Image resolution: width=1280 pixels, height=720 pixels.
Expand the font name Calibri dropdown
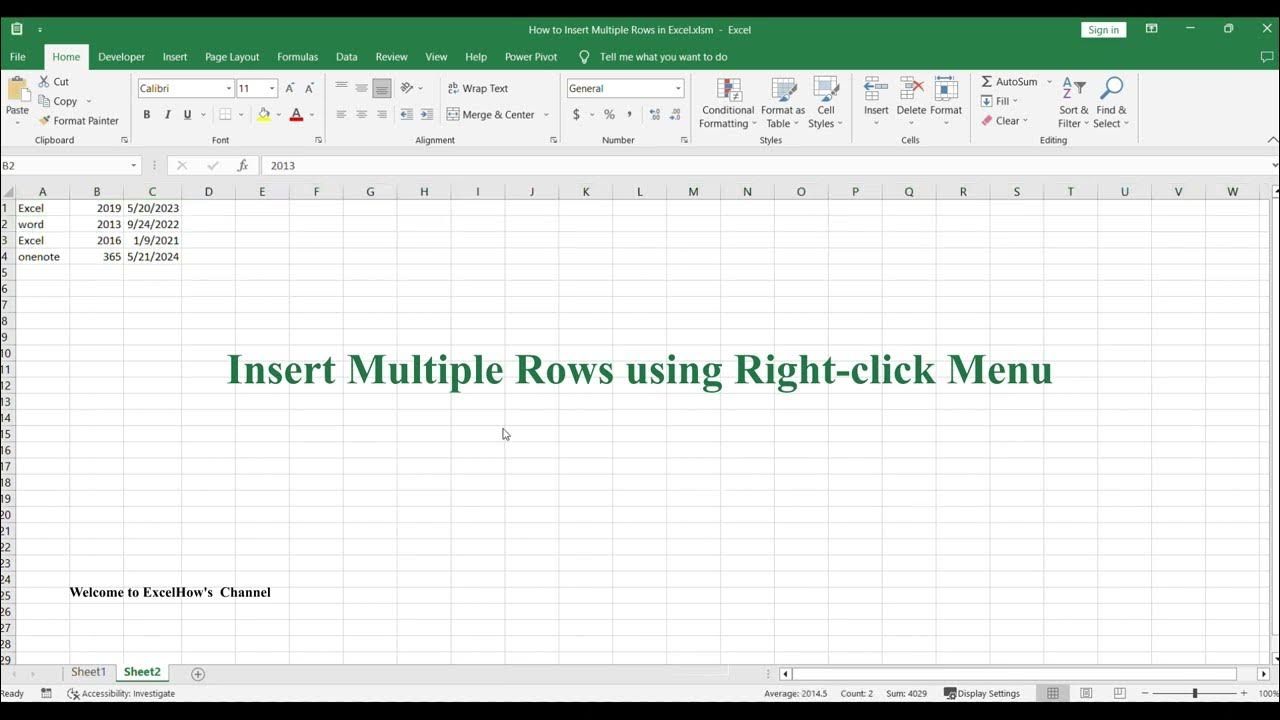pos(228,88)
